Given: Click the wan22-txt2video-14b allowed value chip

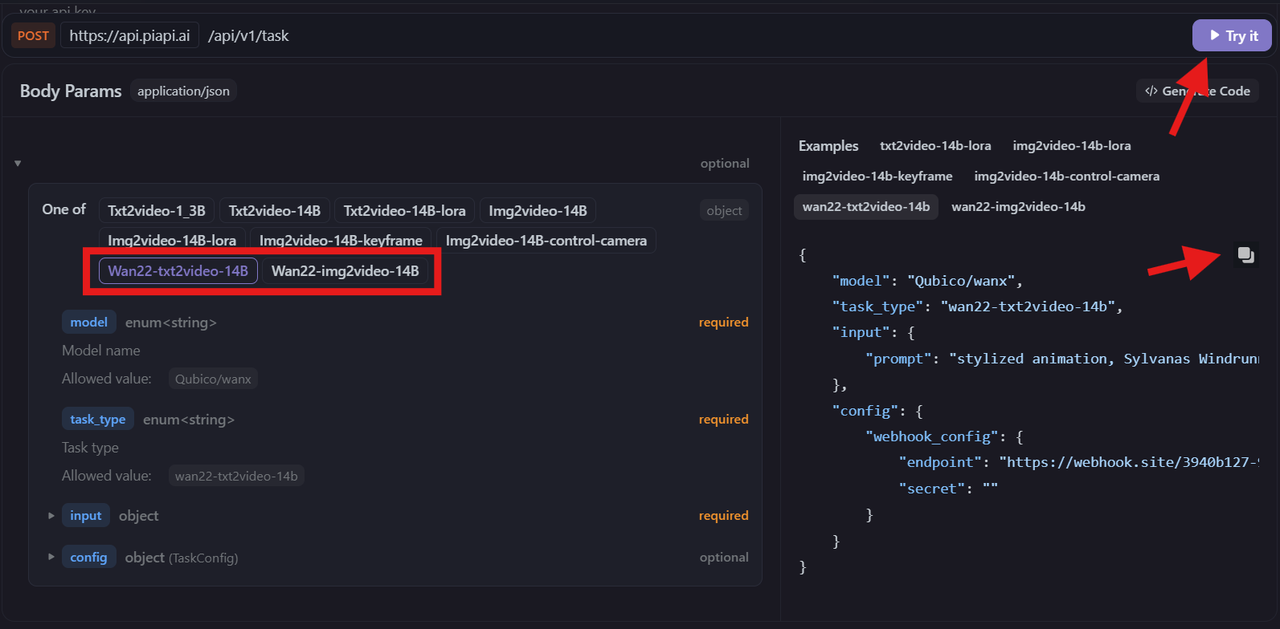Looking at the screenshot, I should (236, 476).
